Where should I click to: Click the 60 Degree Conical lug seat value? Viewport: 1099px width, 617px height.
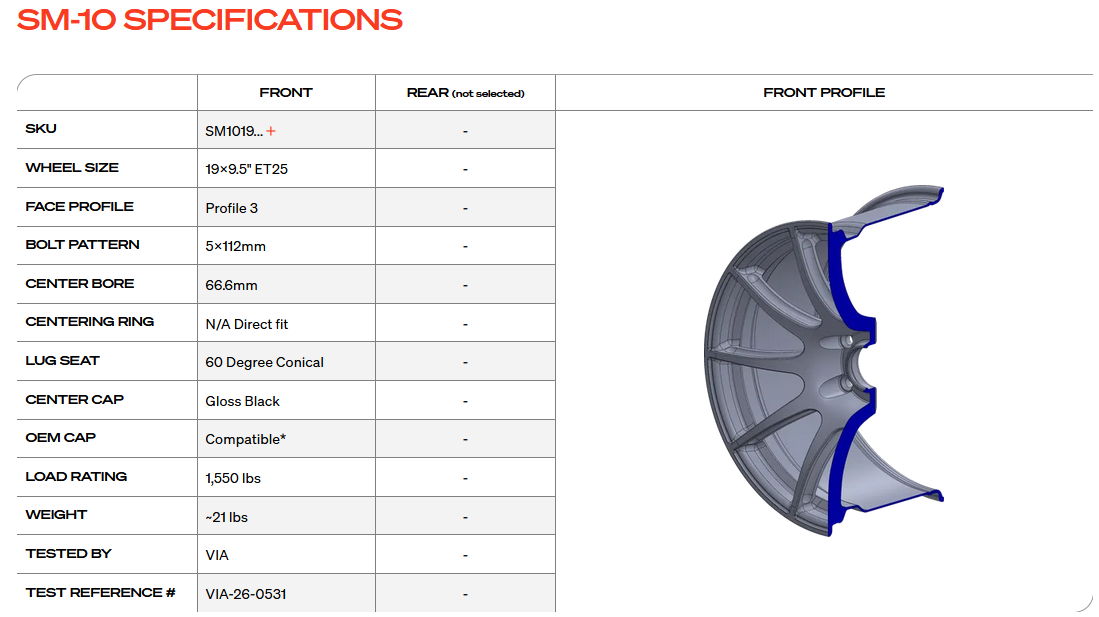tap(264, 362)
